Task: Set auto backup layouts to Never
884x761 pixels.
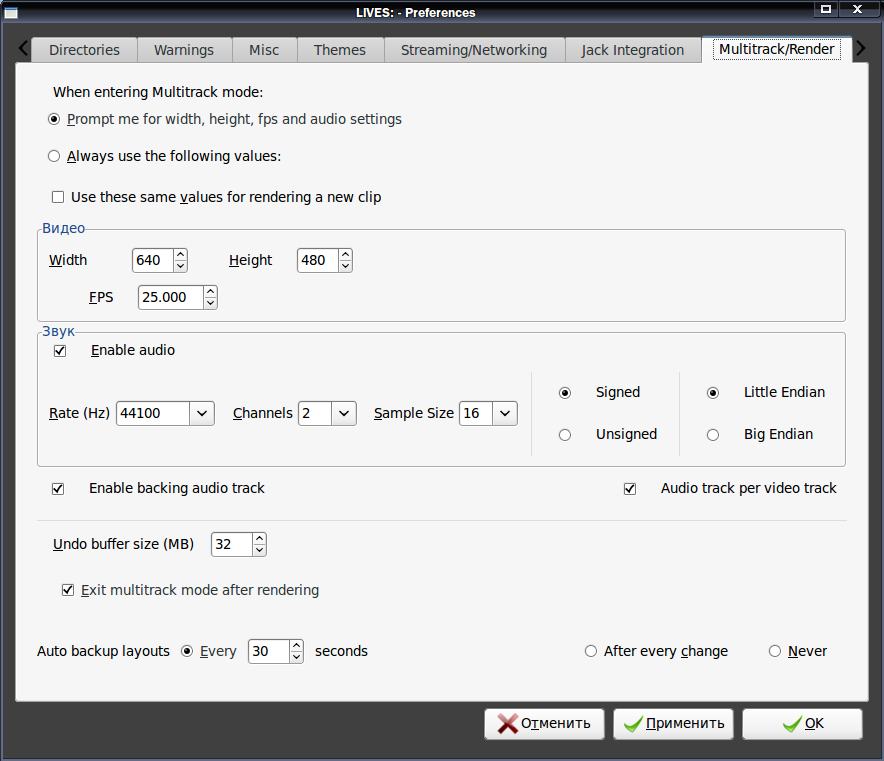Action: [x=775, y=651]
